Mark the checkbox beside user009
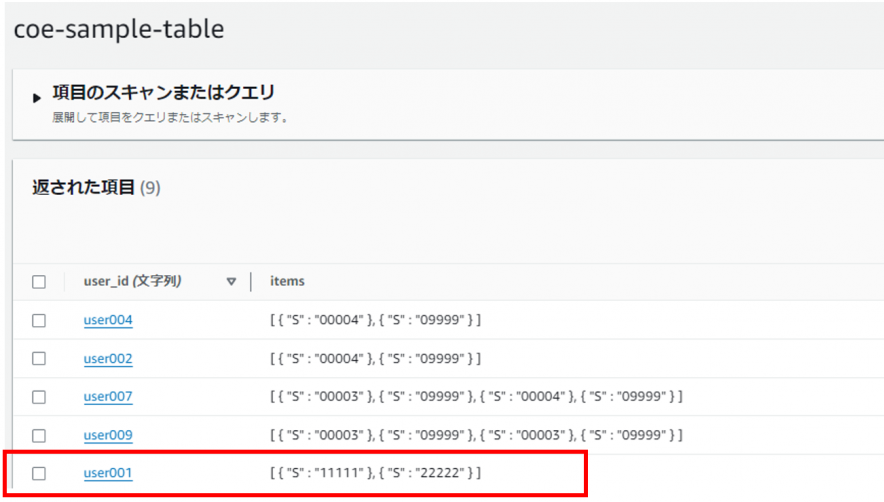Image resolution: width=884 pixels, height=502 pixels. coord(39,435)
